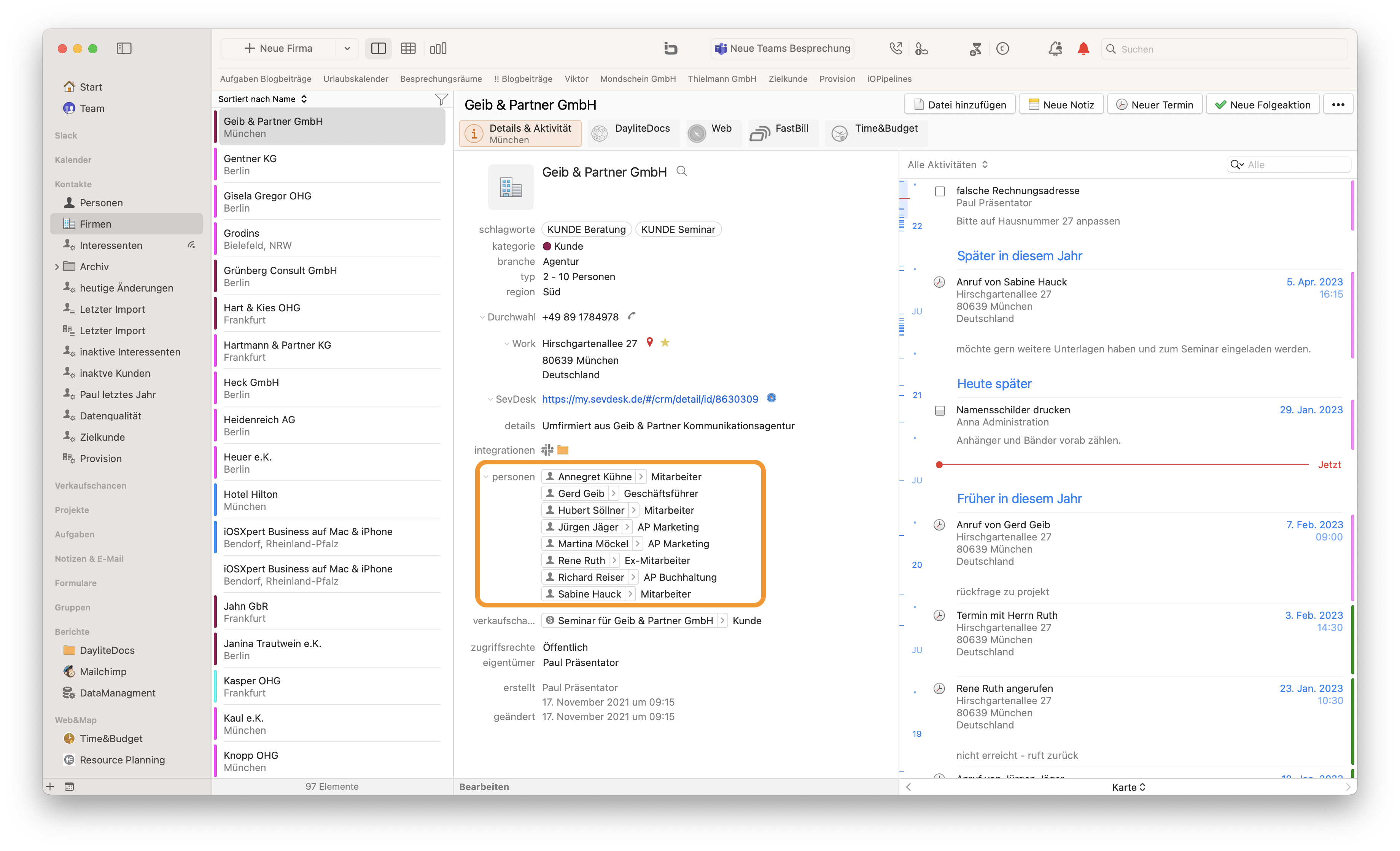Open Details & Aktivität tab
This screenshot has height=851, width=1400.
[x=520, y=134]
